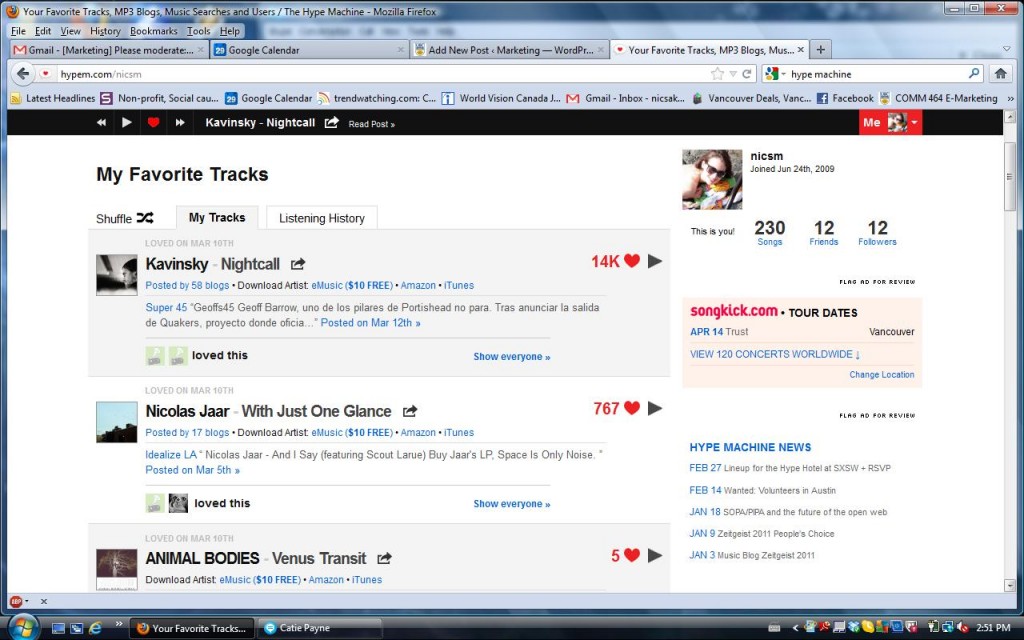Share ANIMAL BODIES Venus Transit icon
1024x640 pixels.
(x=384, y=558)
